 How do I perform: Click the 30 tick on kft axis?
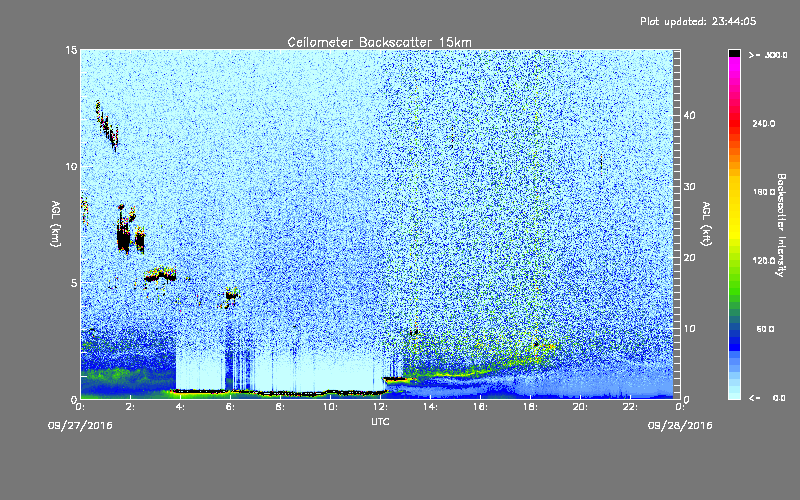(689, 186)
